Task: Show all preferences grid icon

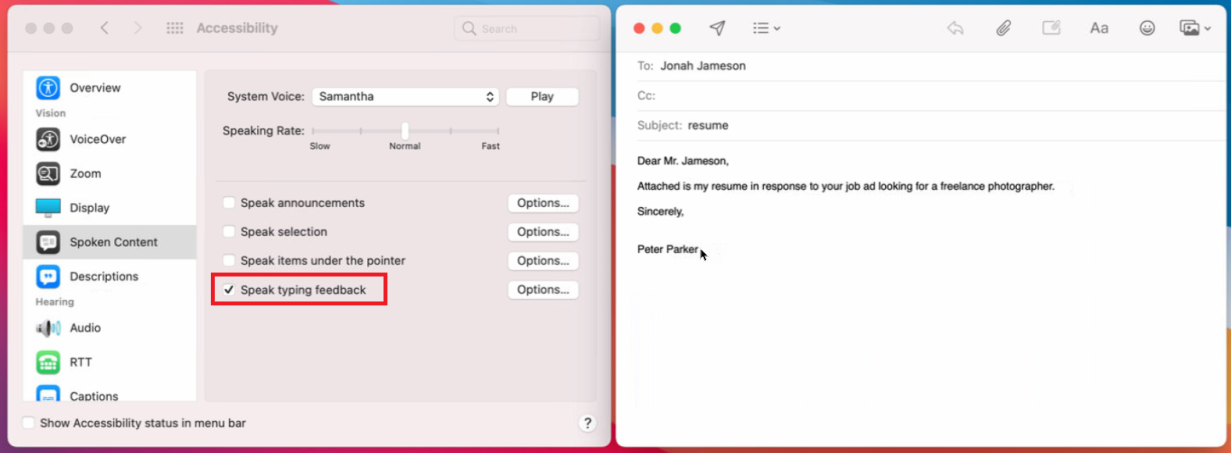Action: 174,28
